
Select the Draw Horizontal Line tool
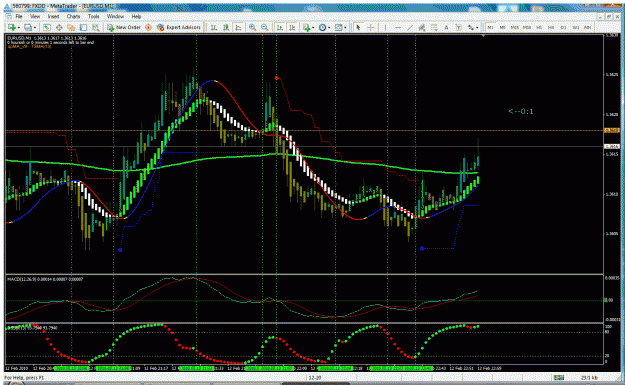pos(398,28)
